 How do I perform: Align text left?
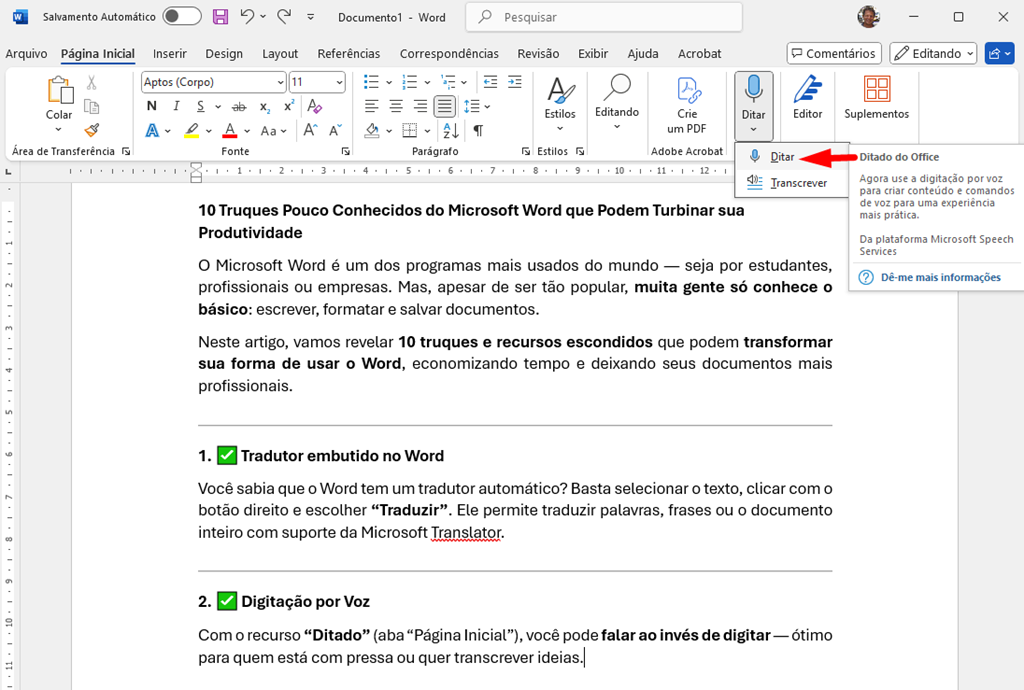click(372, 106)
